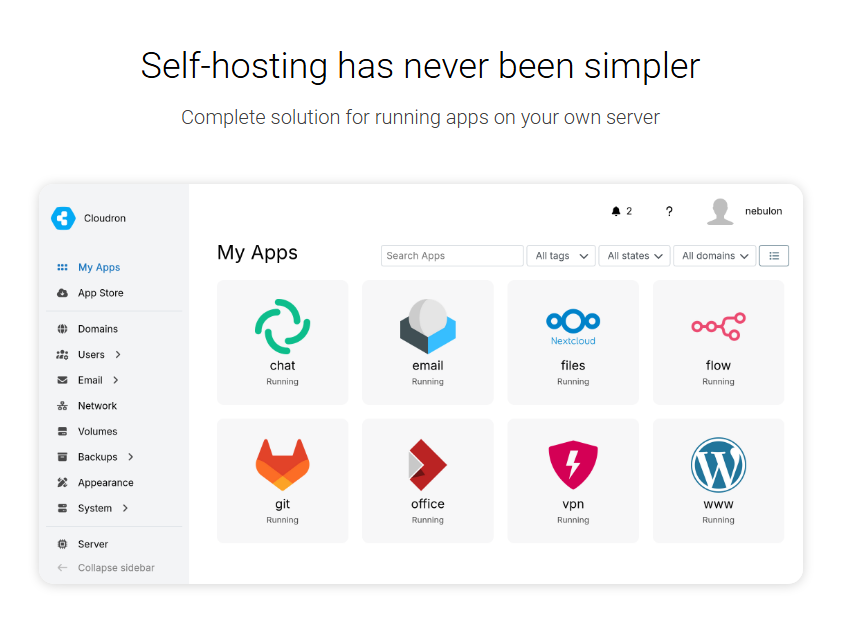
Task: Open Server in the sidebar
Action: (93, 544)
